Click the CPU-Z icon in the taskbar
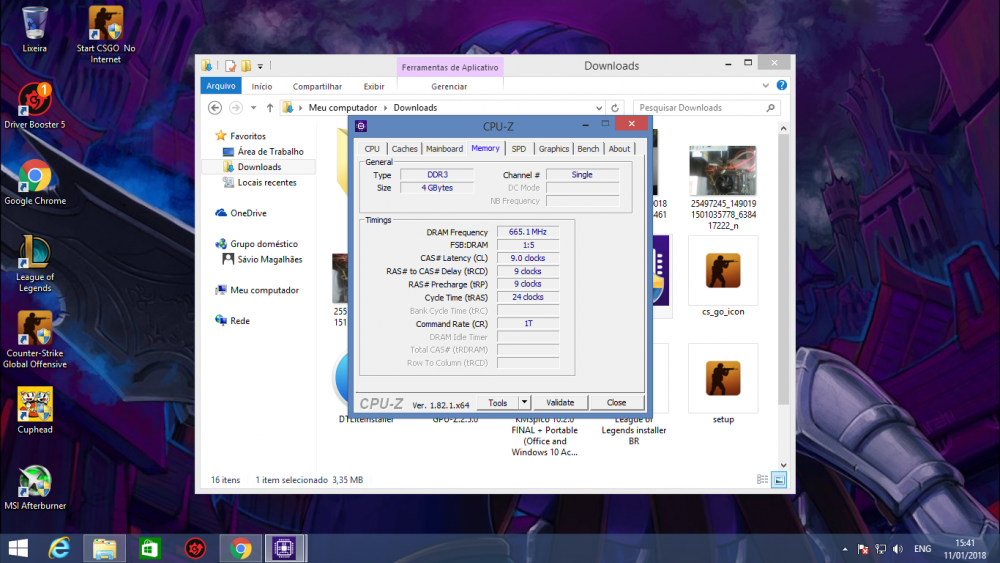1000x563 pixels. 283,548
